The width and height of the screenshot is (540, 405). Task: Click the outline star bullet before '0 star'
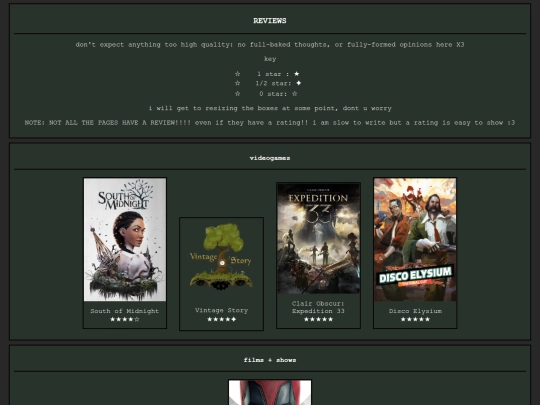point(237,93)
